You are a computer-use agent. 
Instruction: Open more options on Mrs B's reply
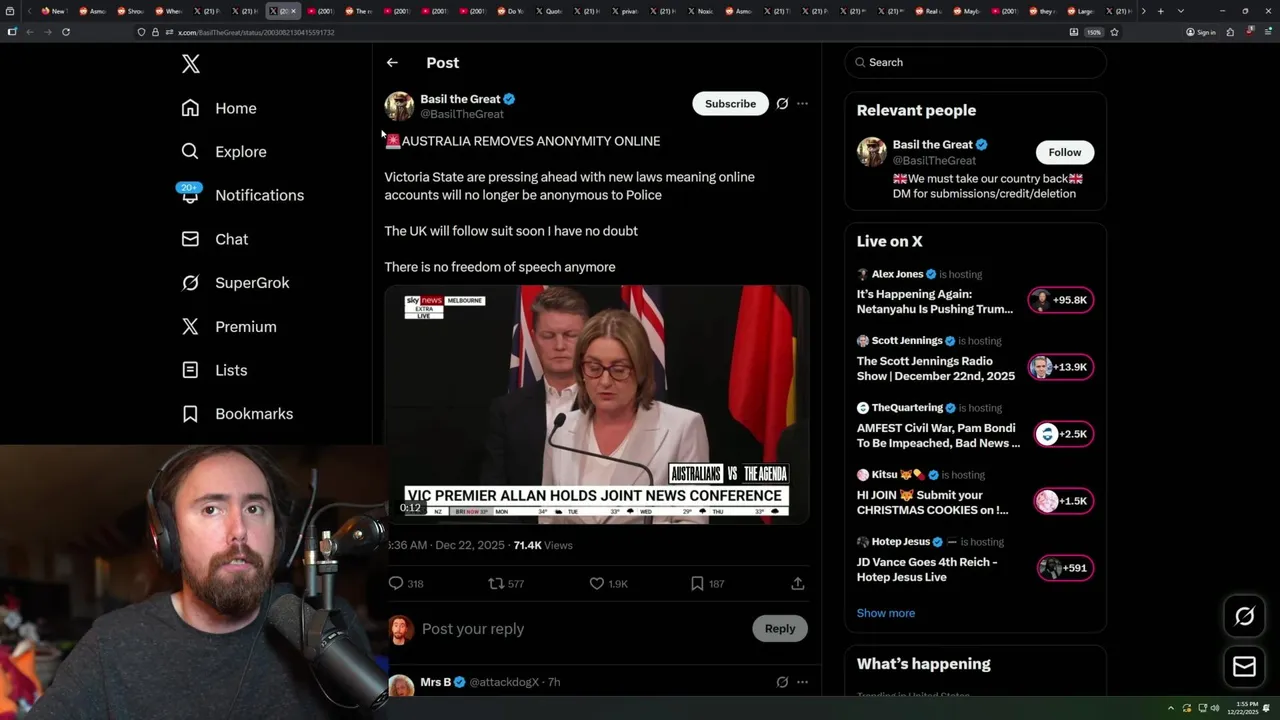(802, 682)
